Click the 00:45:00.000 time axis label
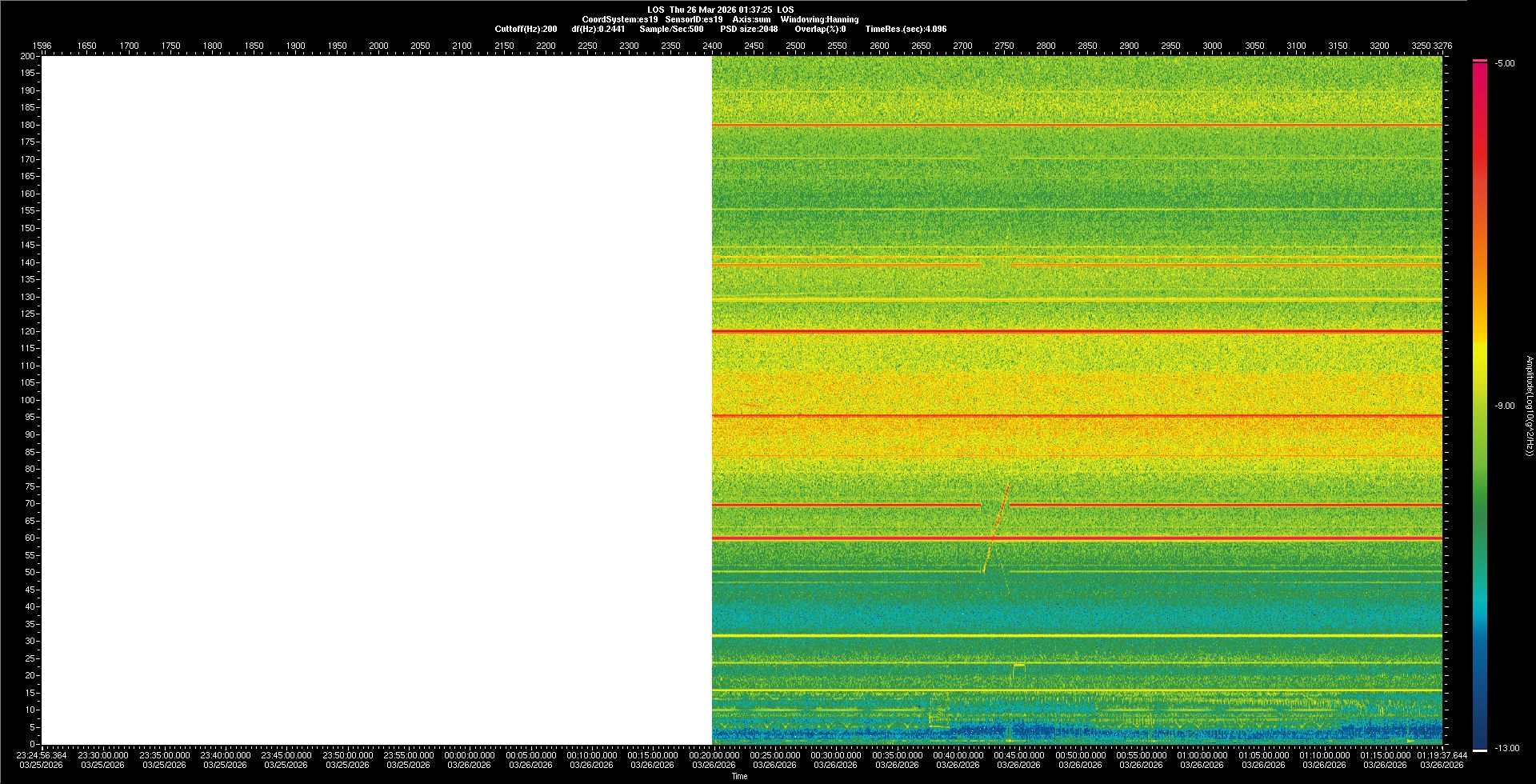 pyautogui.click(x=1019, y=755)
